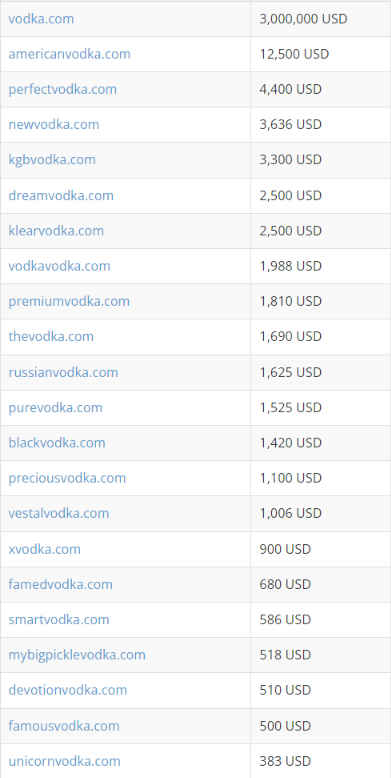The image size is (391, 778).
Task: Open mybigpicklevodka.com listing
Action: 77,655
